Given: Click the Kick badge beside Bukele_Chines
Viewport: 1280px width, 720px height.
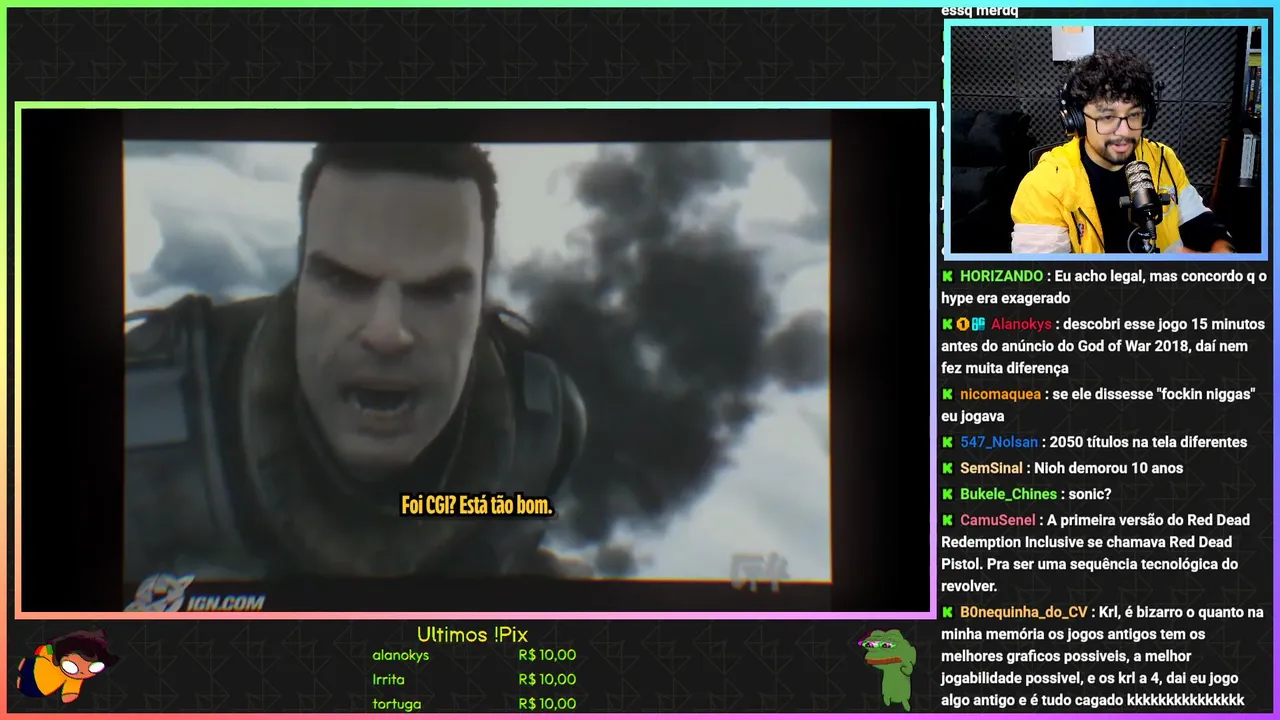Looking at the screenshot, I should (947, 494).
